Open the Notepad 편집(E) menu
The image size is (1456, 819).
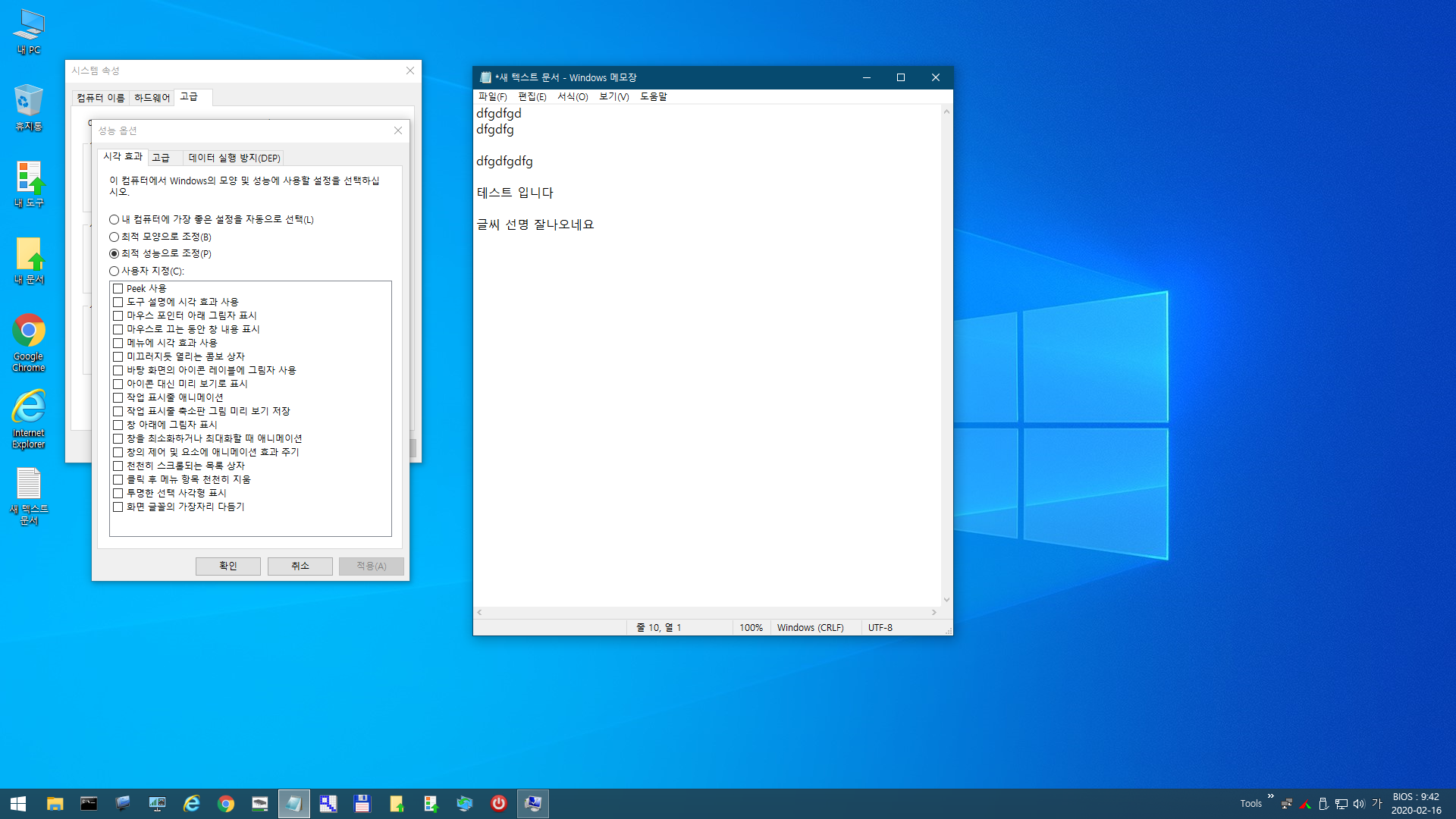click(532, 96)
